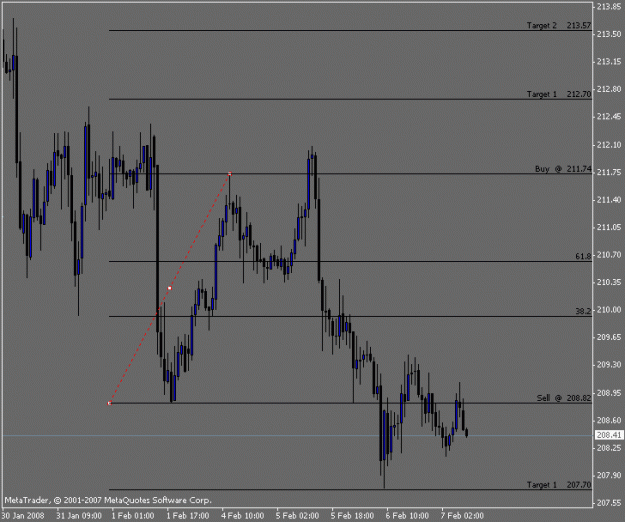625x522 pixels.
Task: Click the 31 Jan 09:00 time label
Action: coord(79,516)
